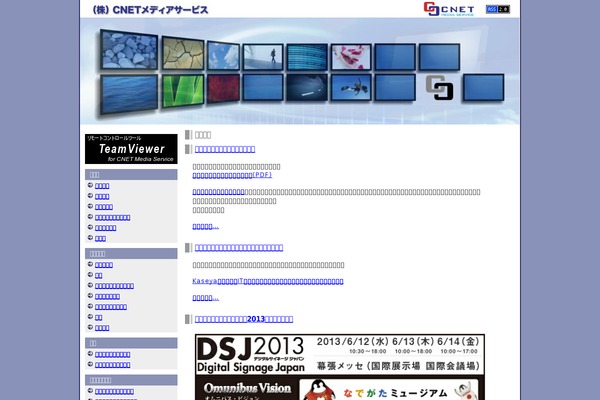Follow the link beginning with Kaseya
600x400 pixels.
pos(268,281)
